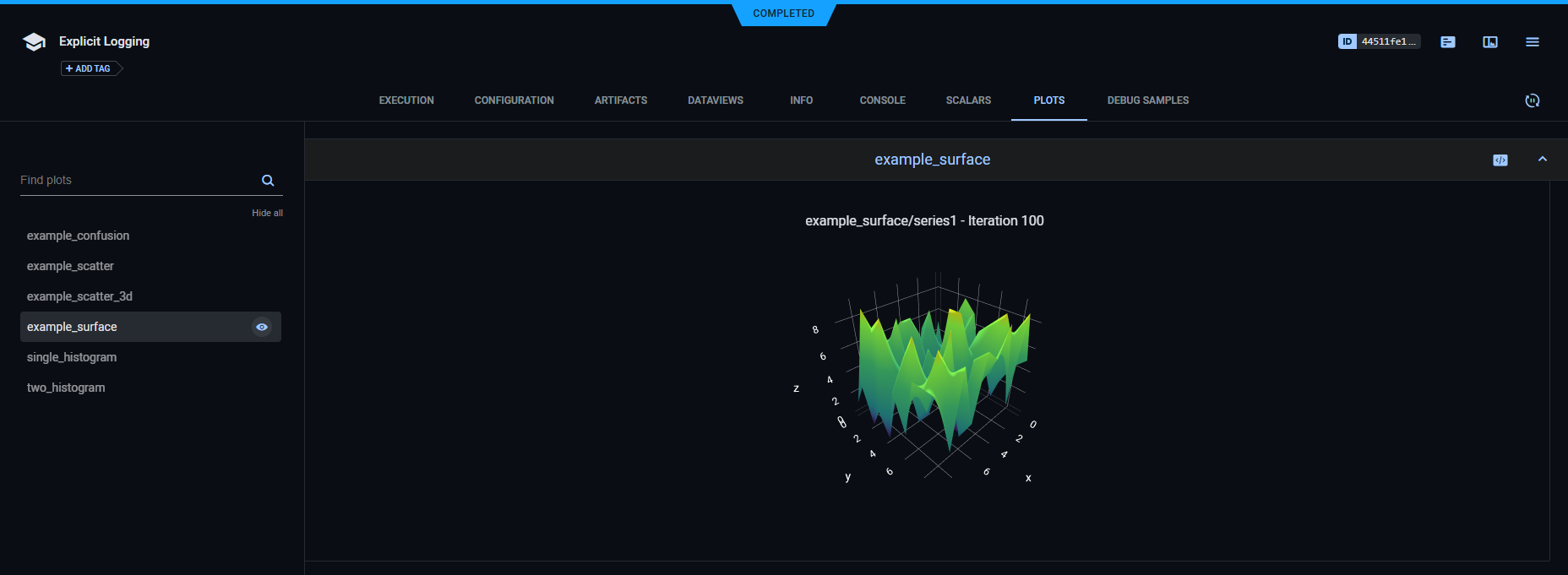This screenshot has height=575, width=1568.
Task: Click the search magnifier in Find plots
Action: point(268,181)
